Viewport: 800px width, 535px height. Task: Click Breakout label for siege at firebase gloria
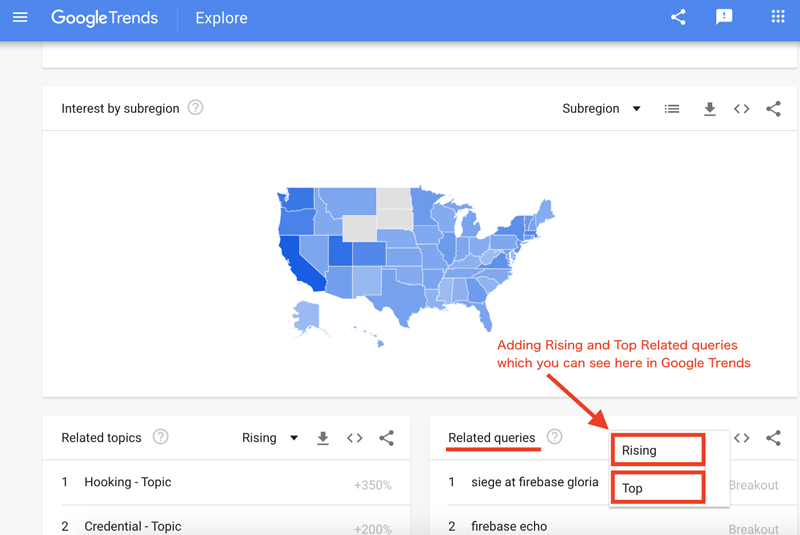tap(754, 485)
